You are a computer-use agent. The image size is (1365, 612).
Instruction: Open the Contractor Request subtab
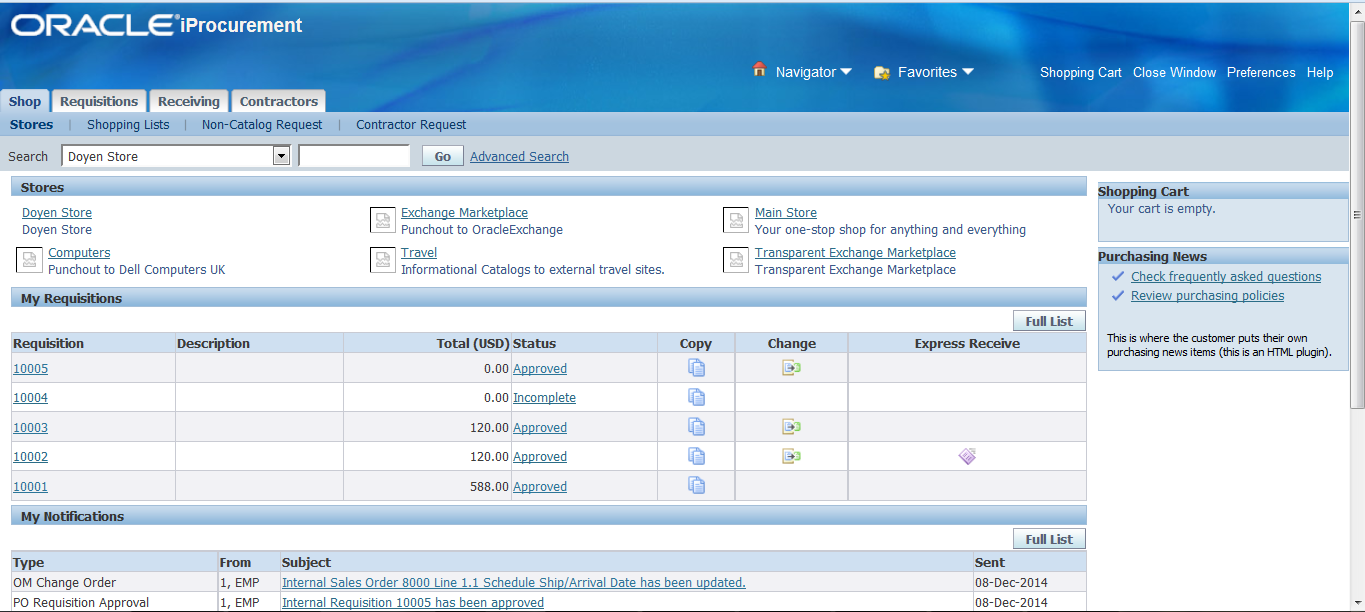[x=411, y=125]
